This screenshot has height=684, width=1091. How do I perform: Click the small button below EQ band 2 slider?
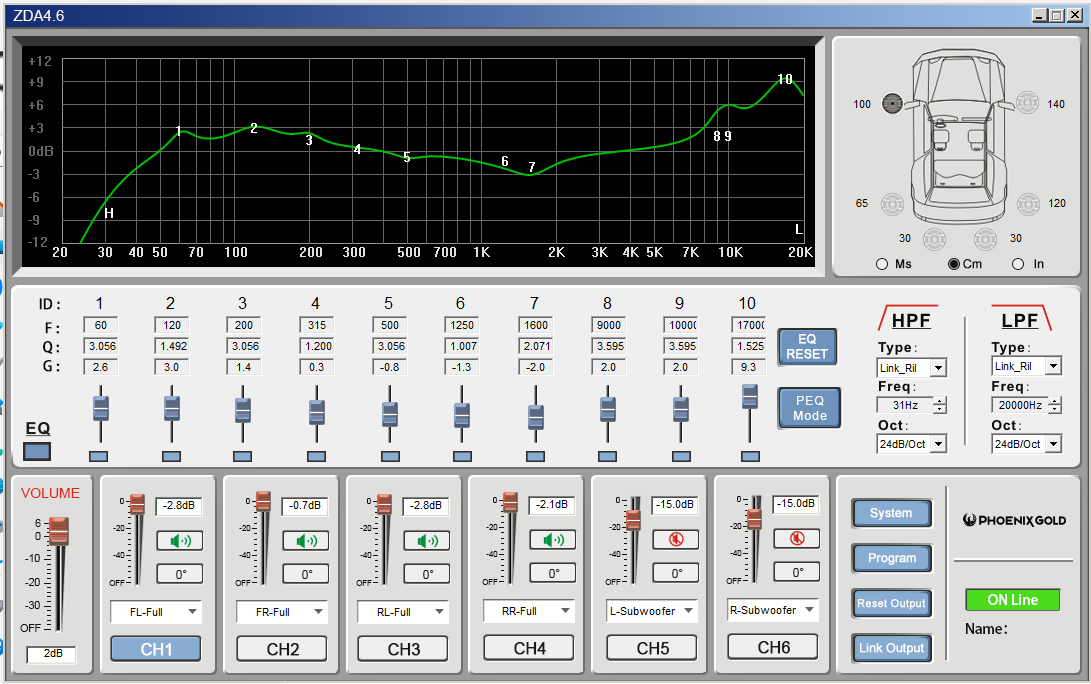point(171,456)
